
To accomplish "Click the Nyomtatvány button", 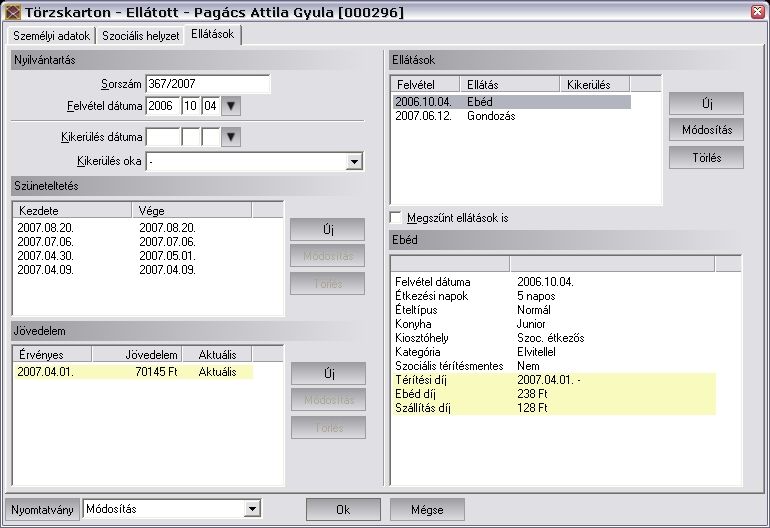I will [42, 509].
